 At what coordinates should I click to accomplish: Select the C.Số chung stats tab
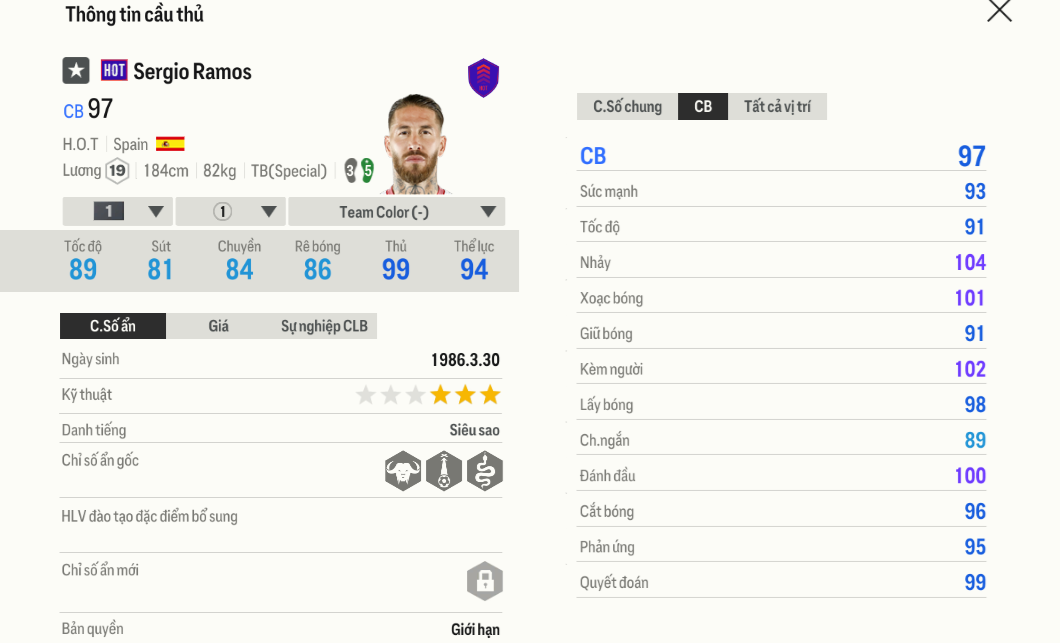[x=627, y=107]
